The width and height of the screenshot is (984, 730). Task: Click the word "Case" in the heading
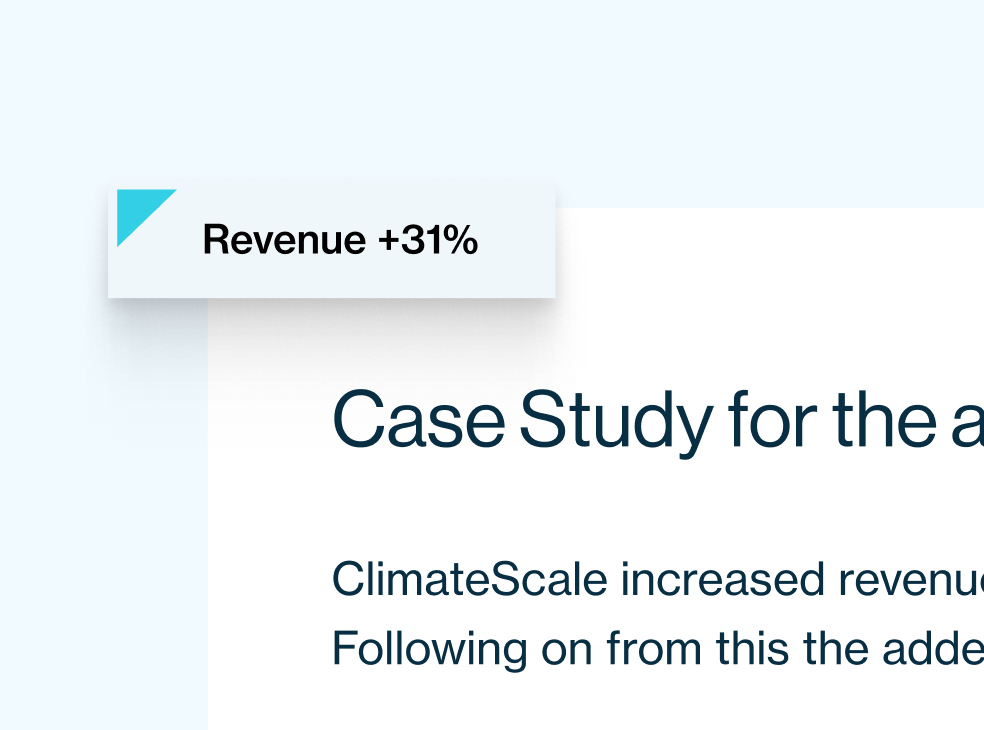[418, 420]
